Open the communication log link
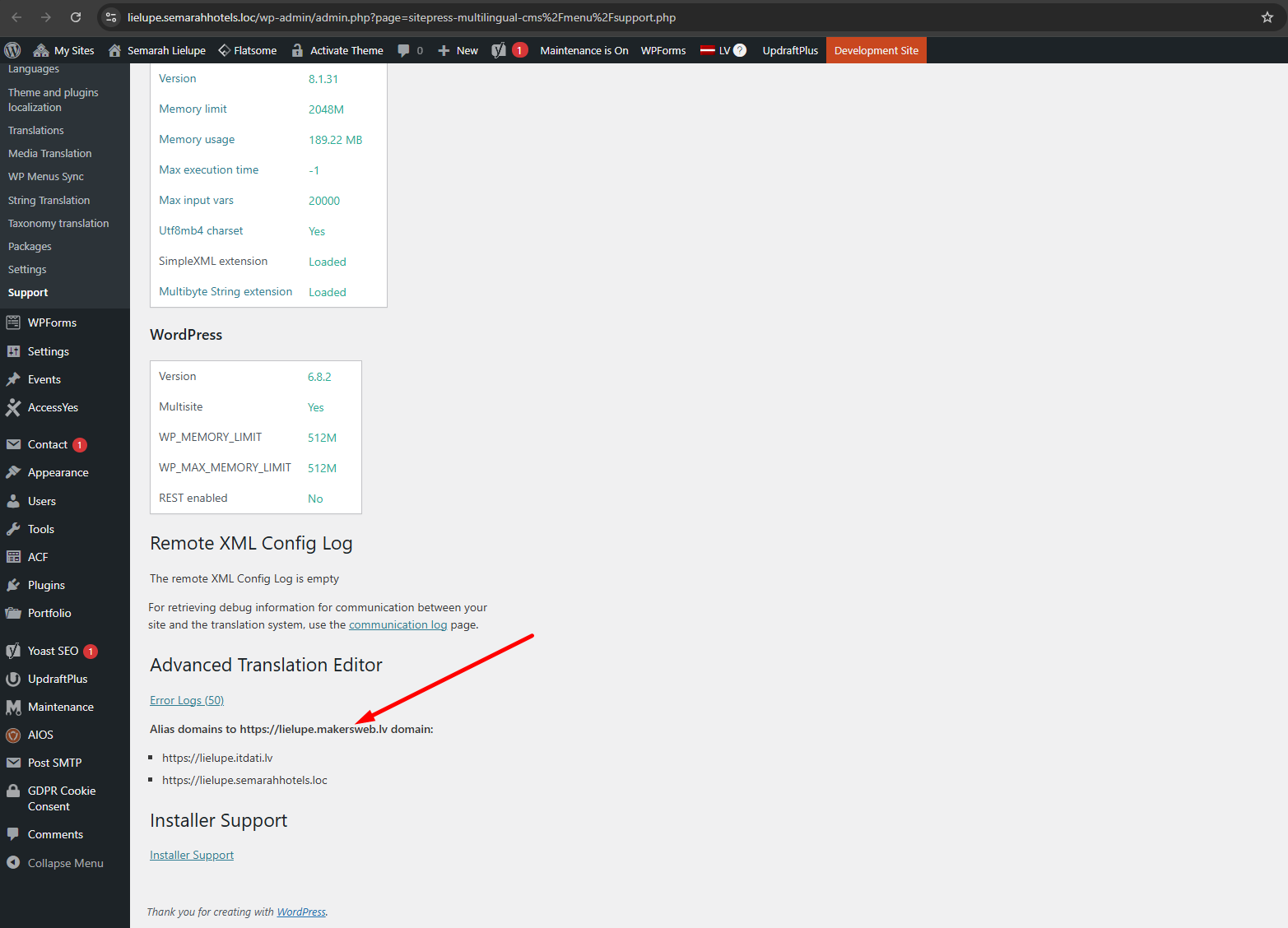 click(x=398, y=624)
